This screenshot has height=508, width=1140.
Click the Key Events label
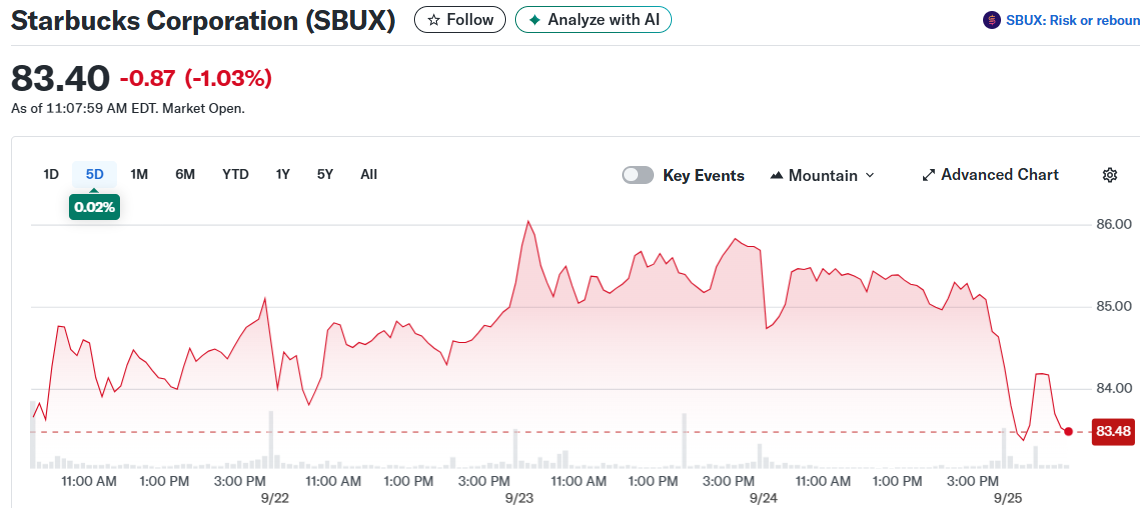point(704,175)
